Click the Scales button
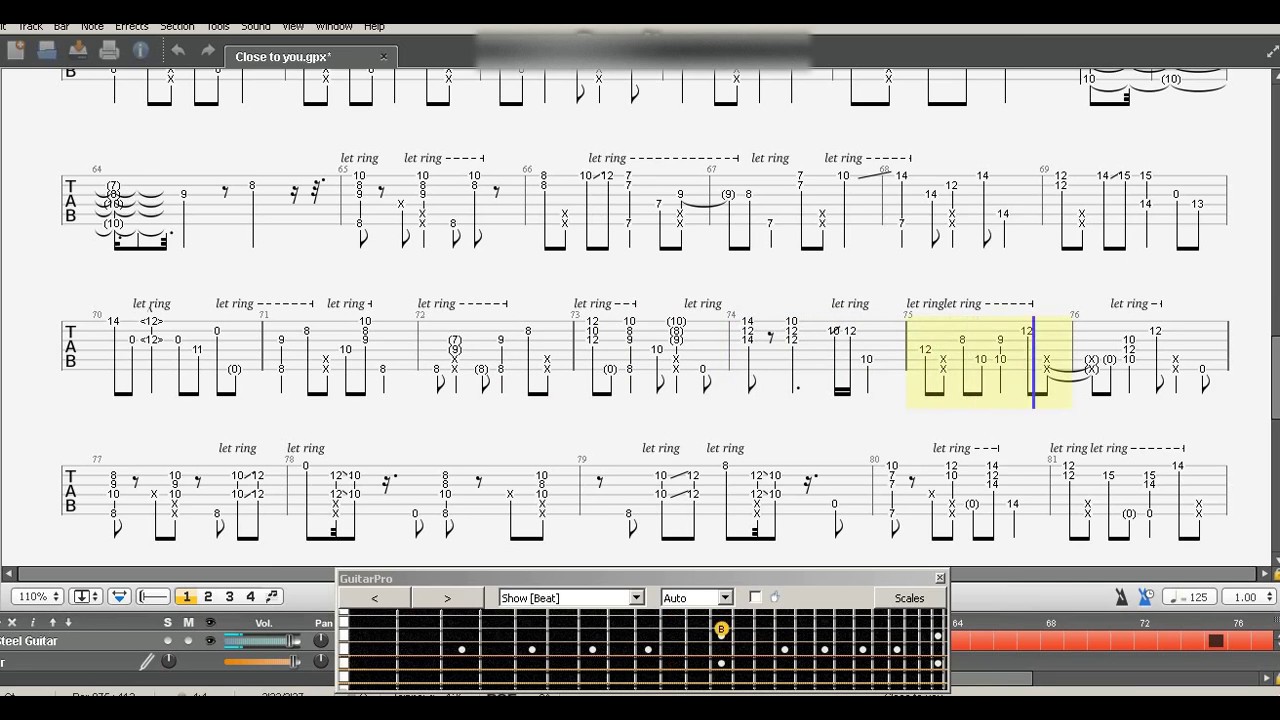The height and width of the screenshot is (720, 1280). 909,598
